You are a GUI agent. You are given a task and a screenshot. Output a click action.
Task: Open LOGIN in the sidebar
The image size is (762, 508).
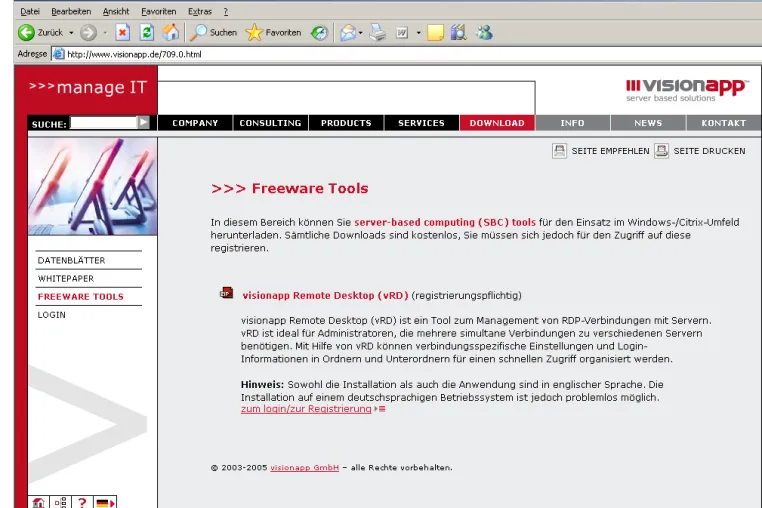pyautogui.click(x=52, y=315)
